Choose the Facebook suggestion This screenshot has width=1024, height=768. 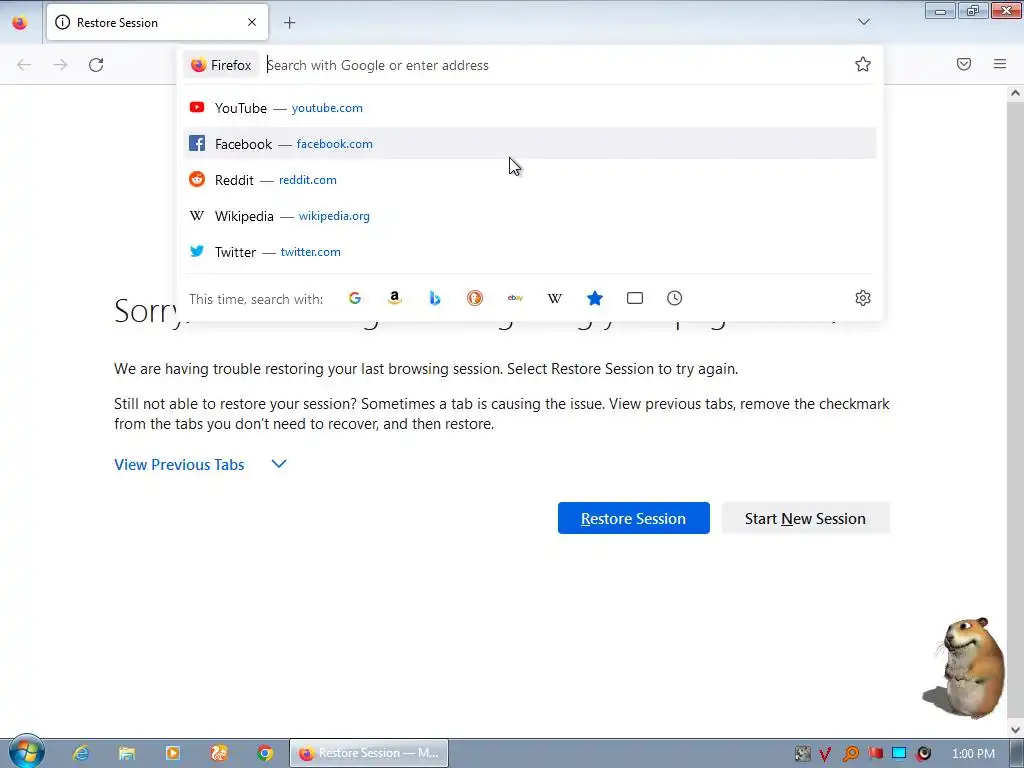[x=530, y=144]
